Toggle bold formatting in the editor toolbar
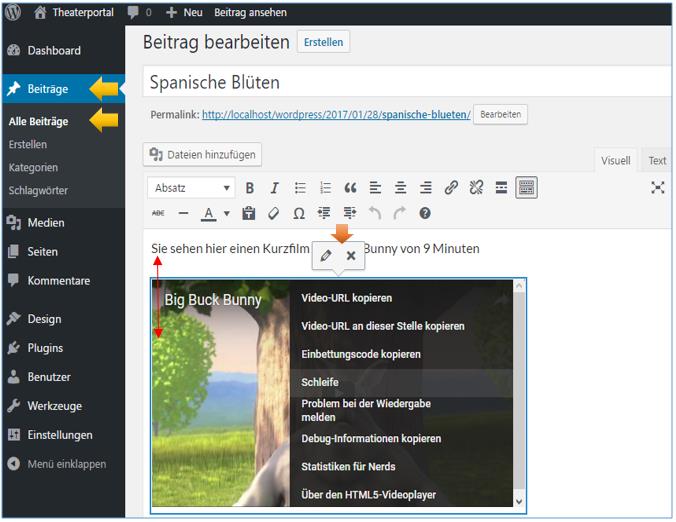Image resolution: width=676 pixels, height=522 pixels. 250,188
